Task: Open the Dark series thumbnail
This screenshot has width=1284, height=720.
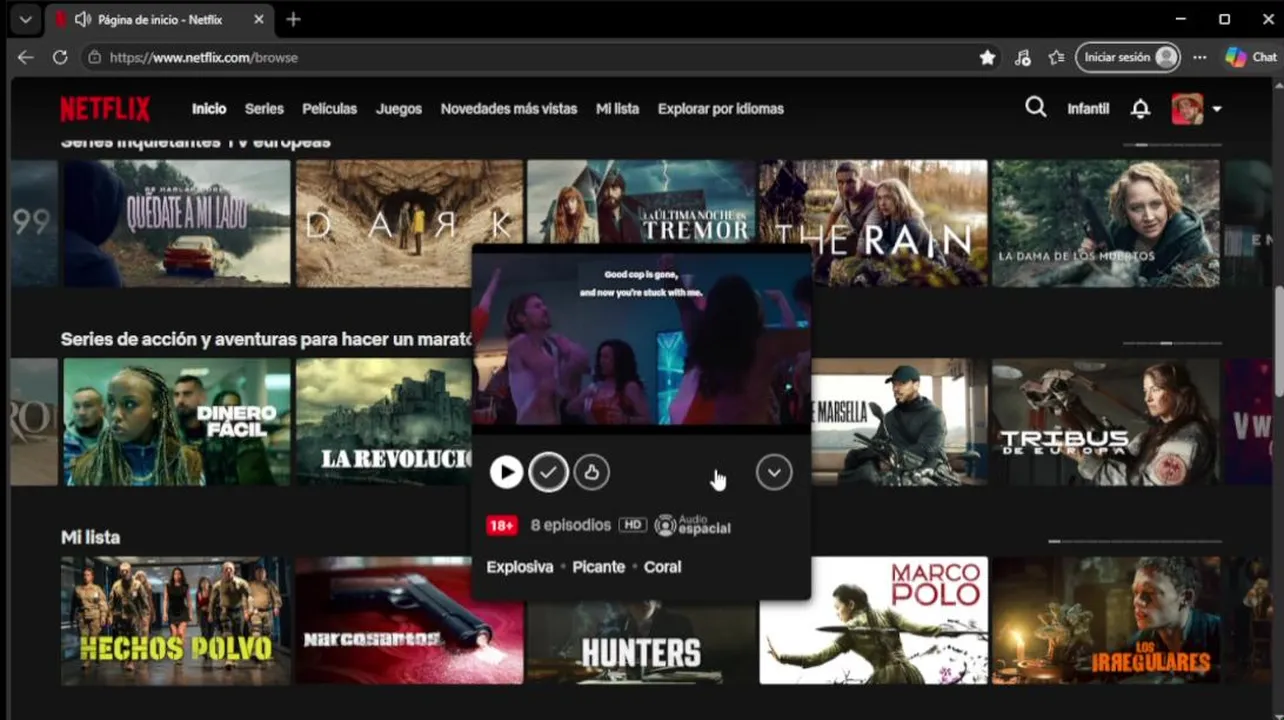Action: (409, 223)
